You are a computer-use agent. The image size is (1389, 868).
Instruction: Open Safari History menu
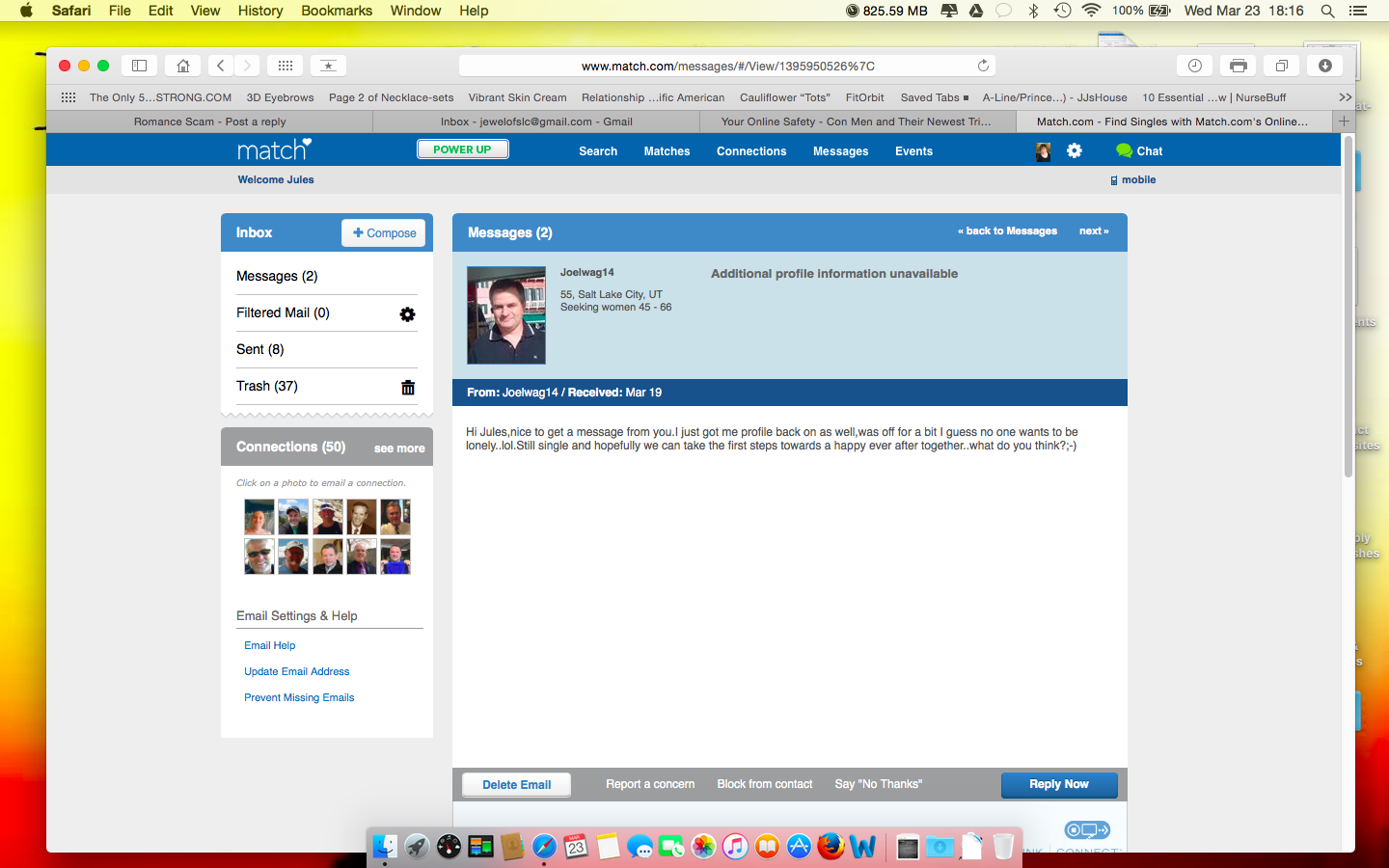[x=260, y=11]
